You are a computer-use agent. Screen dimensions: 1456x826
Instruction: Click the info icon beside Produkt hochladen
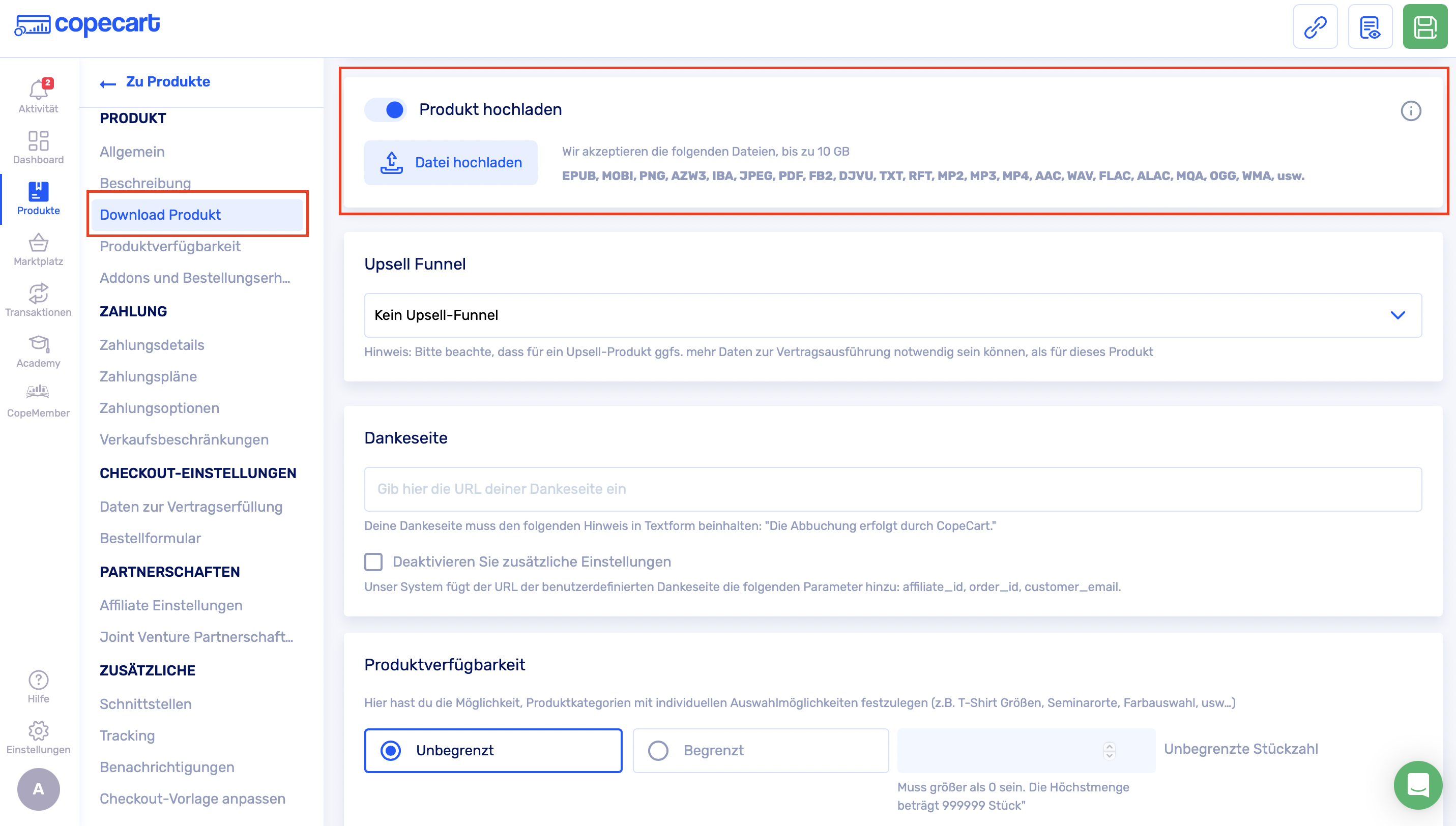[1411, 111]
